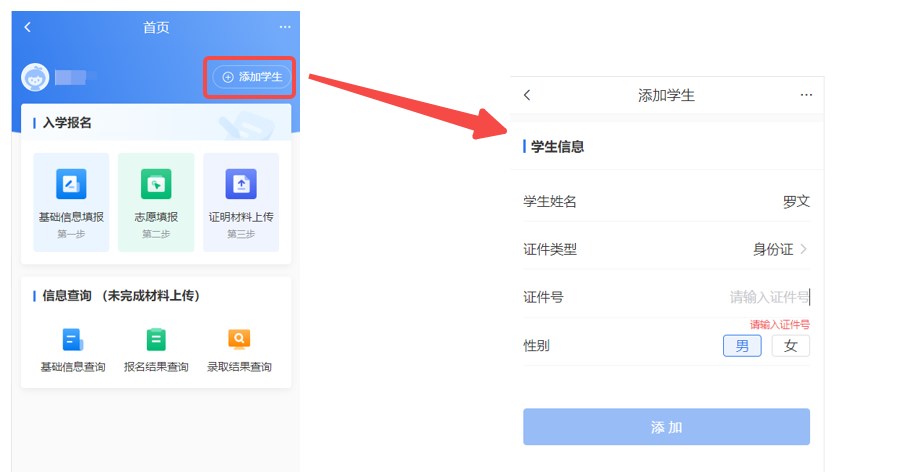Click the 添加 submit button

pyautogui.click(x=666, y=427)
